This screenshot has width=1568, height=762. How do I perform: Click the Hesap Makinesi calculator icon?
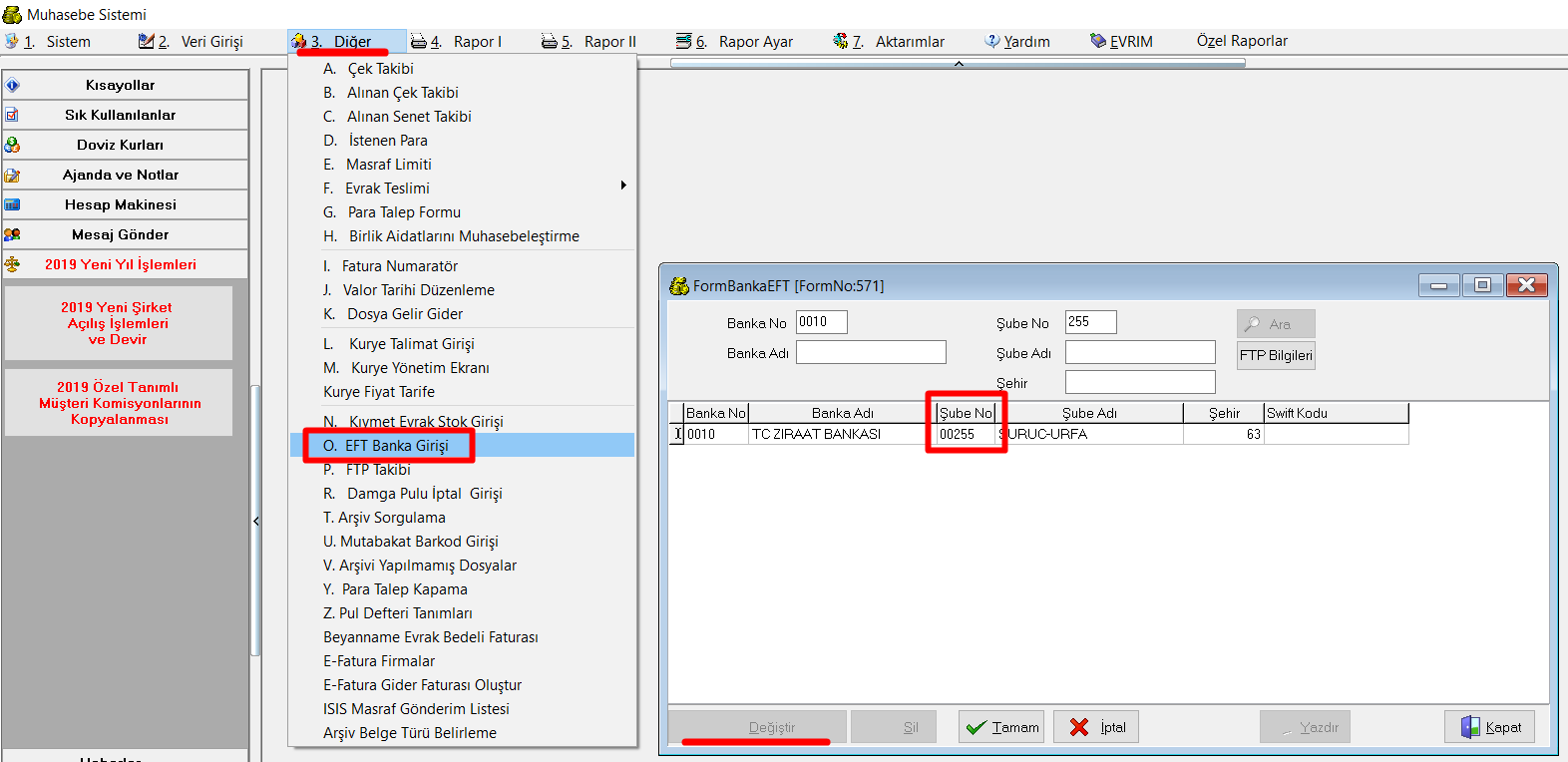click(13, 204)
